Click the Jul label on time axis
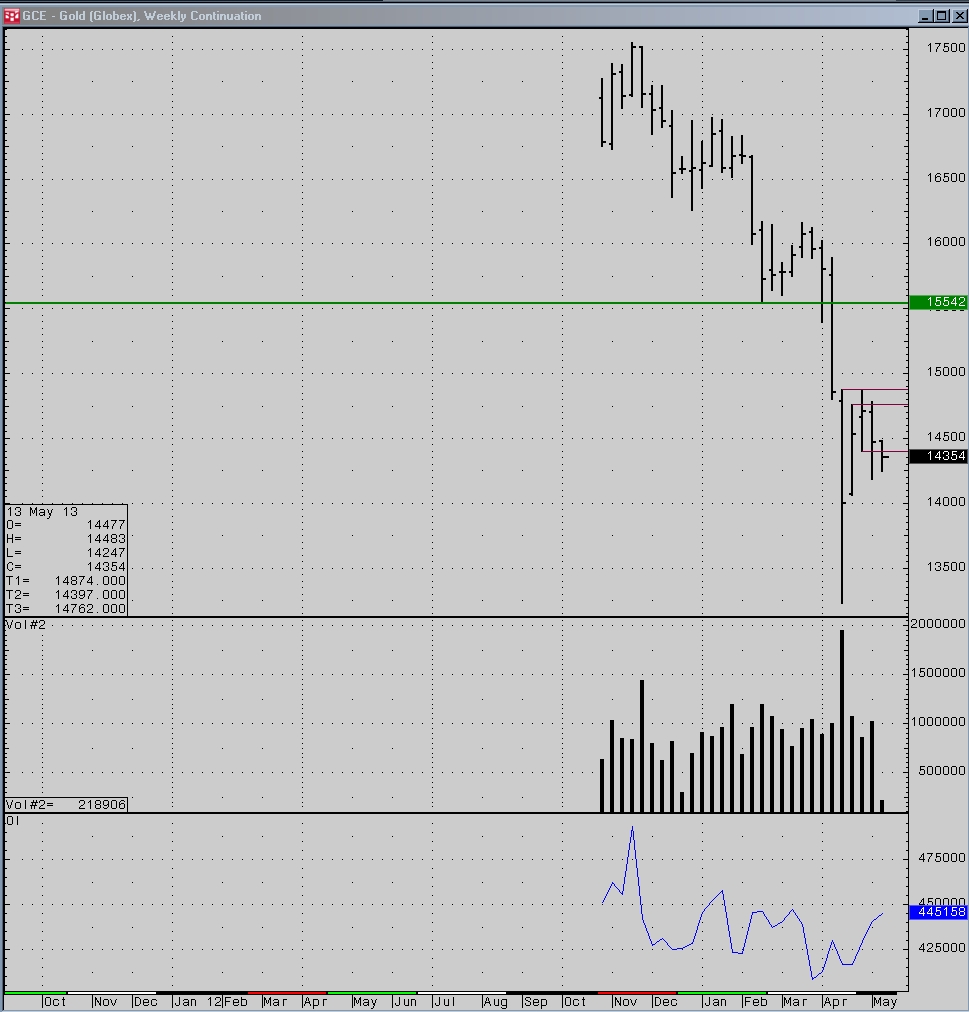 point(445,1002)
